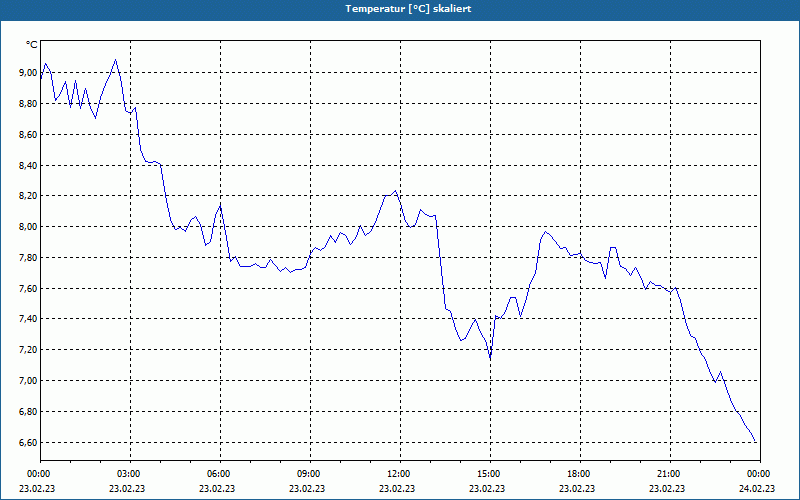Click the 8,40 y-axis value
800x500 pixels.
28,165
